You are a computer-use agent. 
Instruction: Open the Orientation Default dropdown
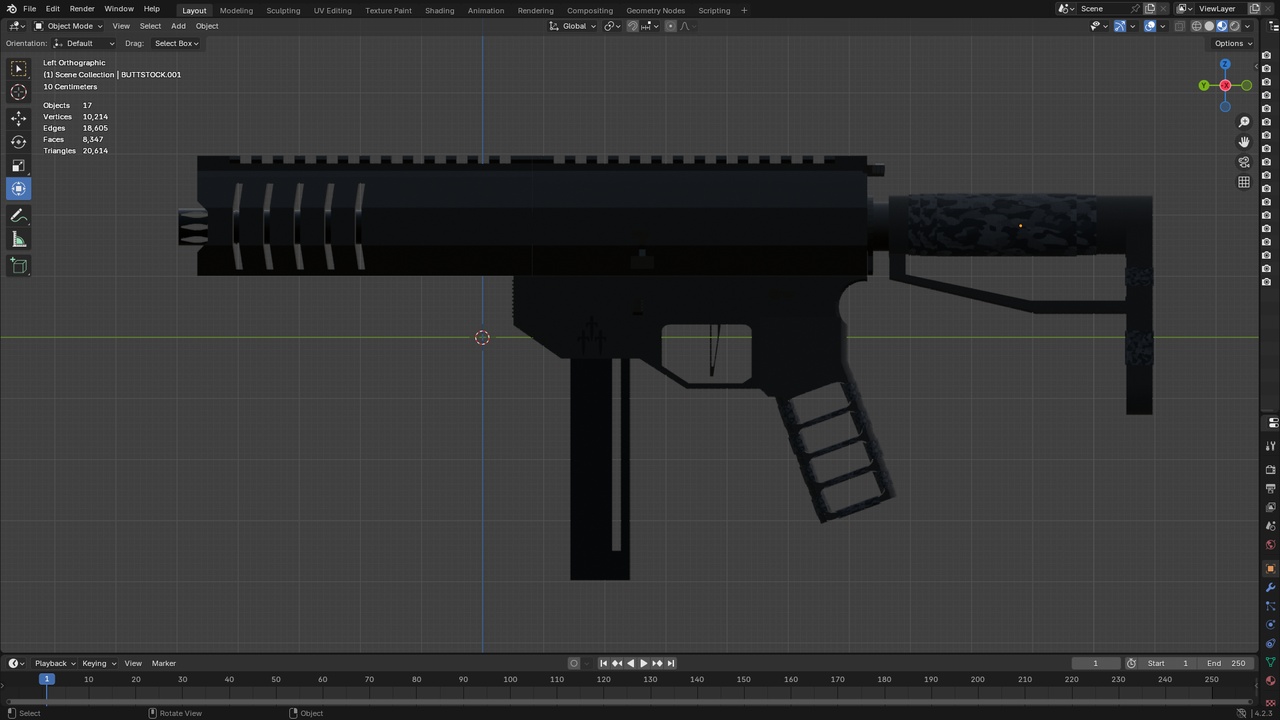[83, 43]
